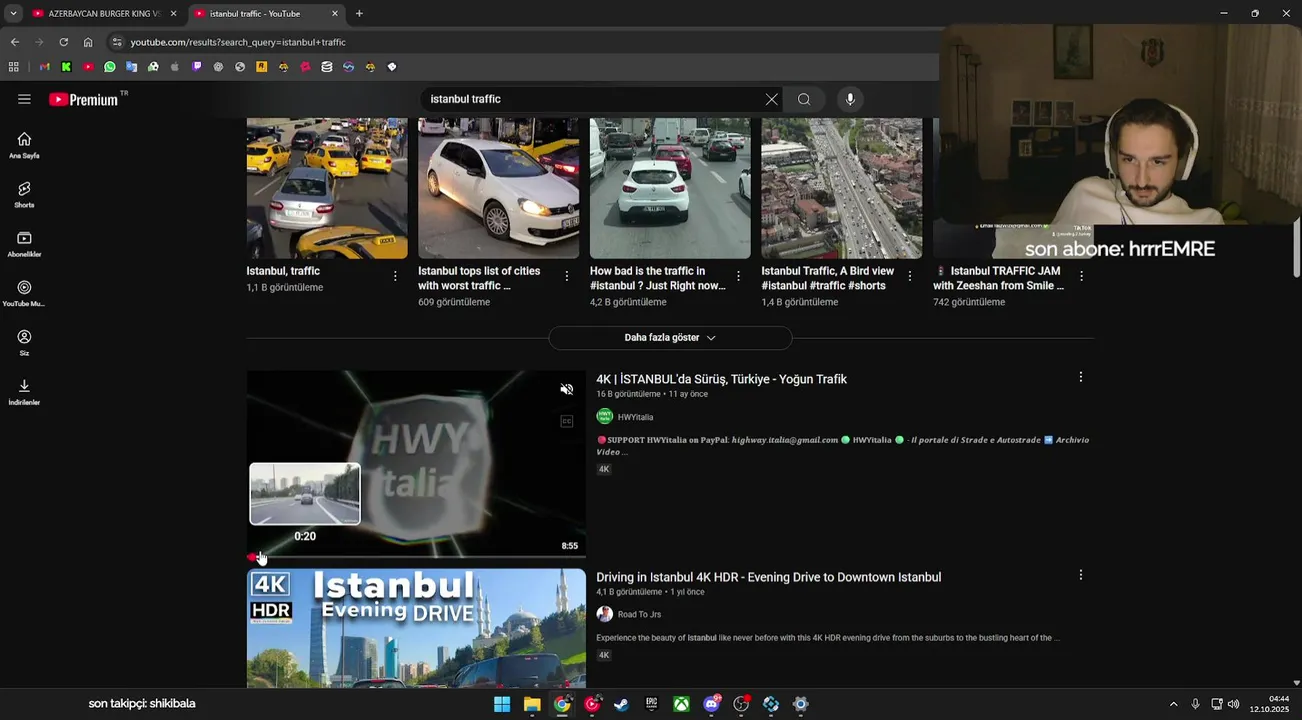Open Epic Games Launcher from taskbar
1302x720 pixels.
point(651,704)
